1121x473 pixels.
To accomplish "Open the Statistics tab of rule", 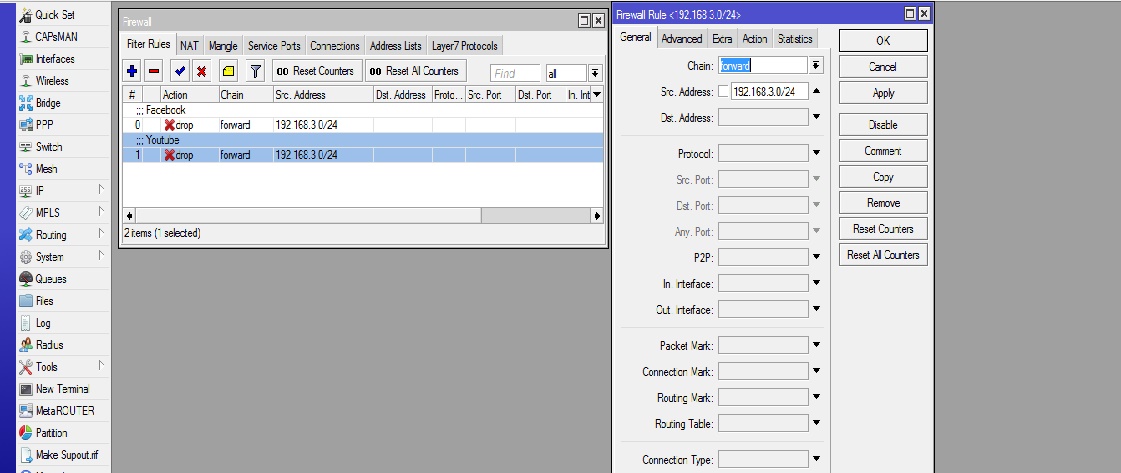I will click(794, 39).
